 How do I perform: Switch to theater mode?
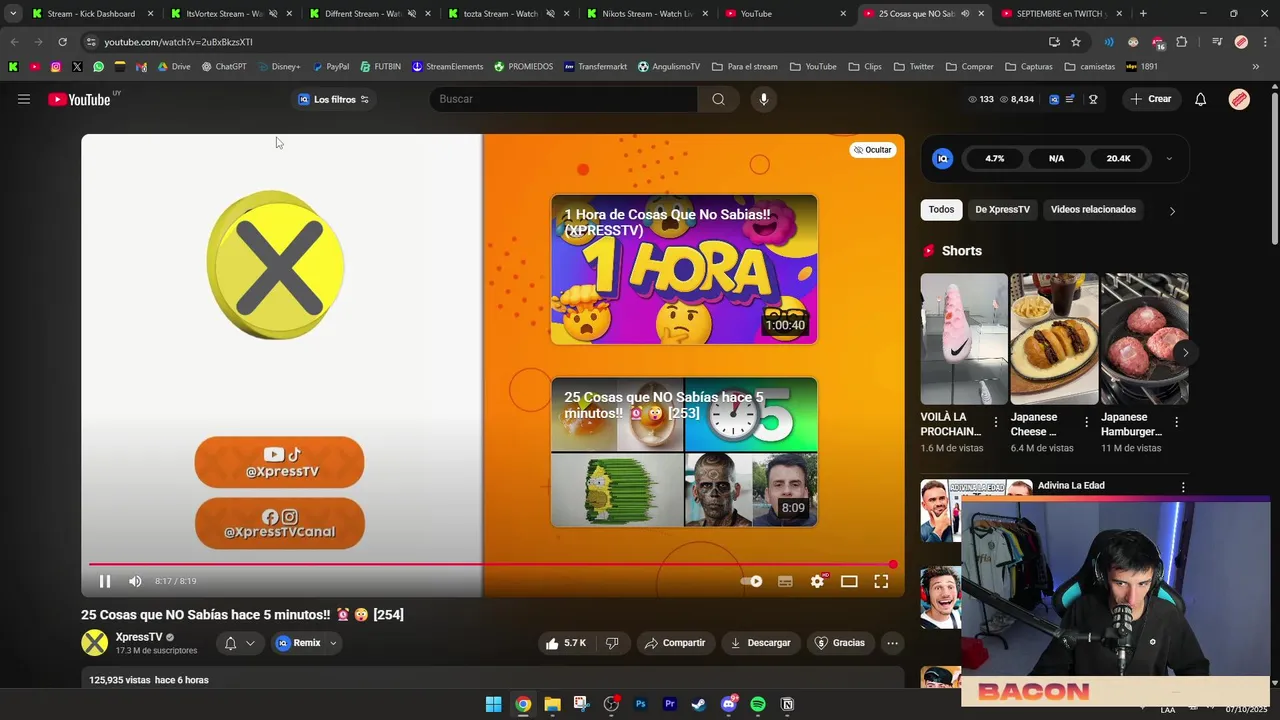(x=849, y=581)
